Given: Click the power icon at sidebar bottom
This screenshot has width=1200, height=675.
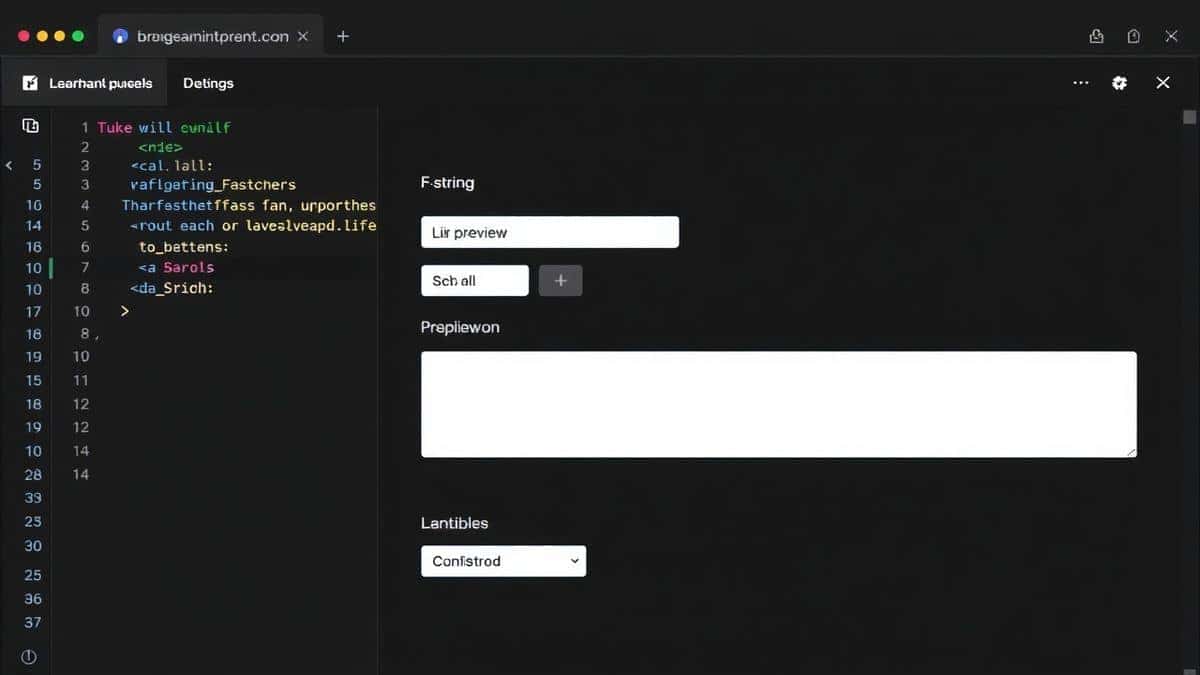Looking at the screenshot, I should tap(29, 657).
